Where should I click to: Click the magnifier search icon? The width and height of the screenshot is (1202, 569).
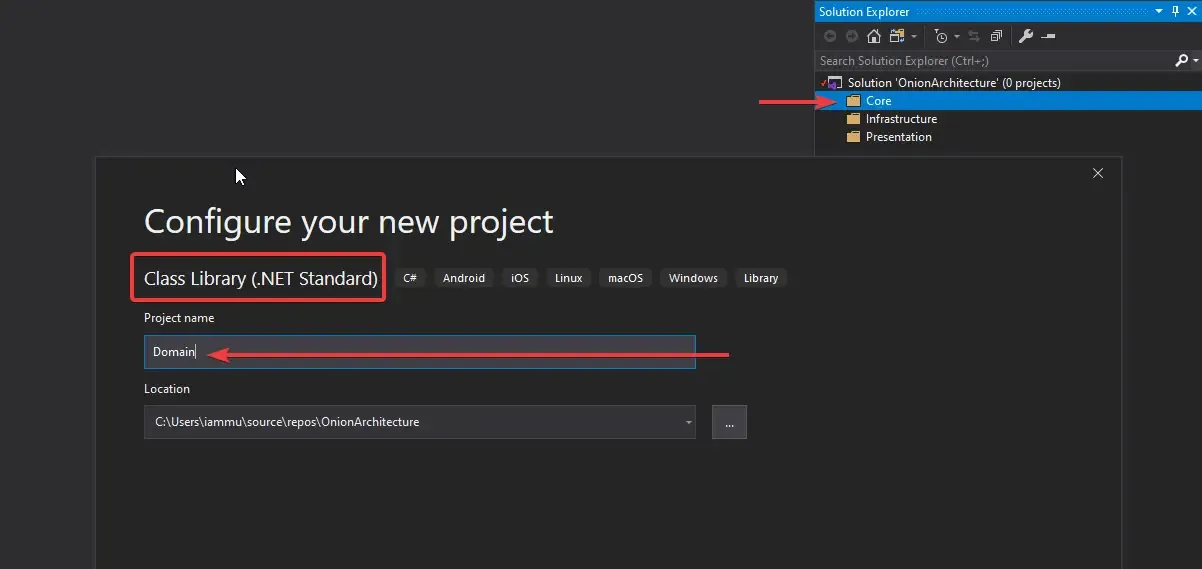point(1182,60)
